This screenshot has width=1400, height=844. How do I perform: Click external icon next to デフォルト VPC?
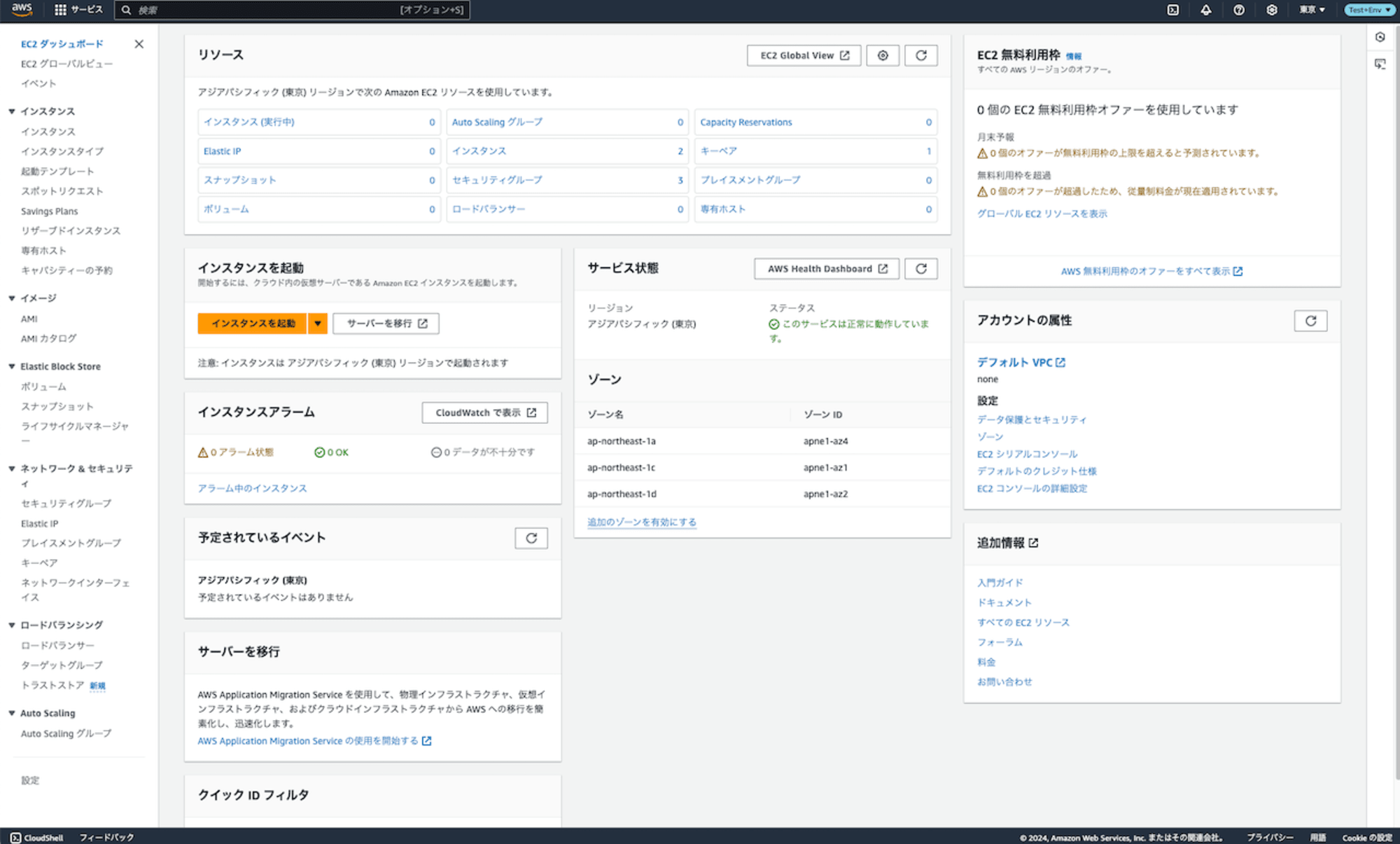click(1060, 362)
